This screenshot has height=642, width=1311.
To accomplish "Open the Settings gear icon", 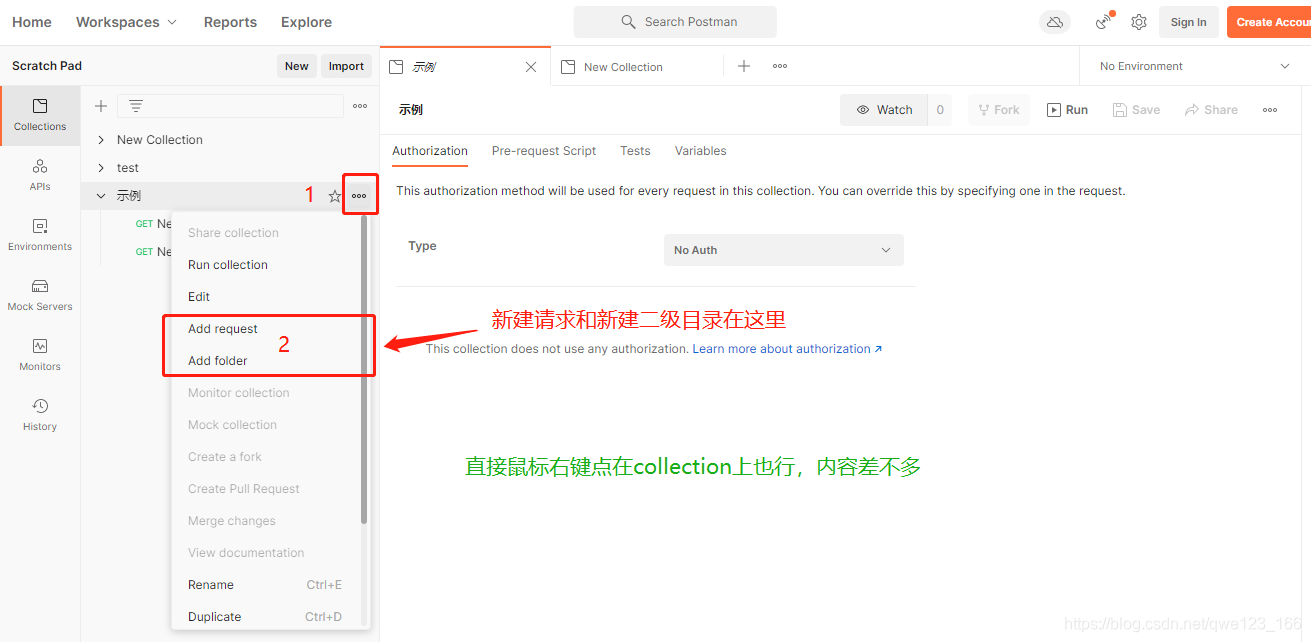I will (1139, 22).
